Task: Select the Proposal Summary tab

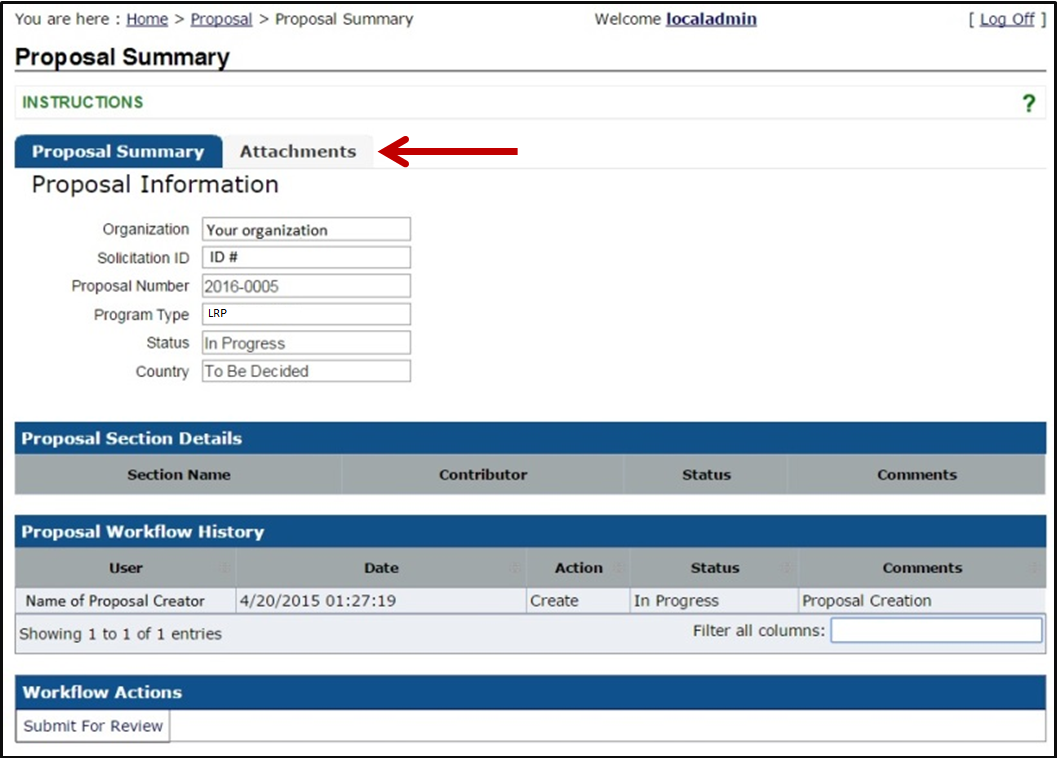Action: coord(119,152)
